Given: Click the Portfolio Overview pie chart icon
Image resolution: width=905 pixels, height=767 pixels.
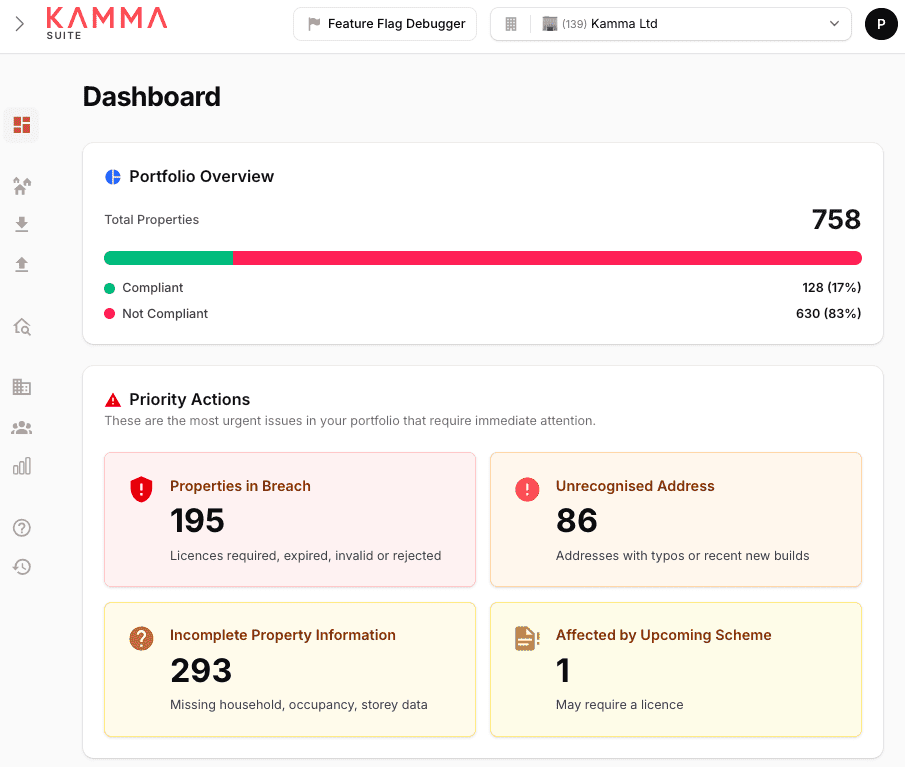Looking at the screenshot, I should 113,177.
